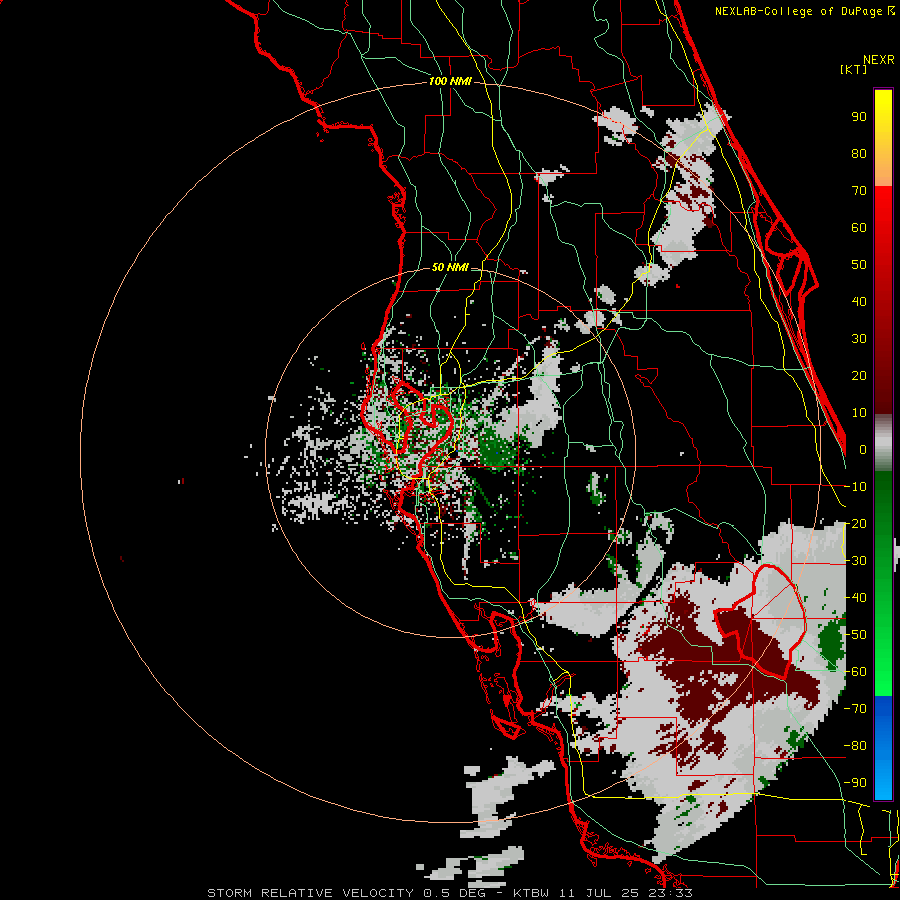Click the NEXR label above the scale
This screenshot has height=900, width=900.
click(x=879, y=59)
